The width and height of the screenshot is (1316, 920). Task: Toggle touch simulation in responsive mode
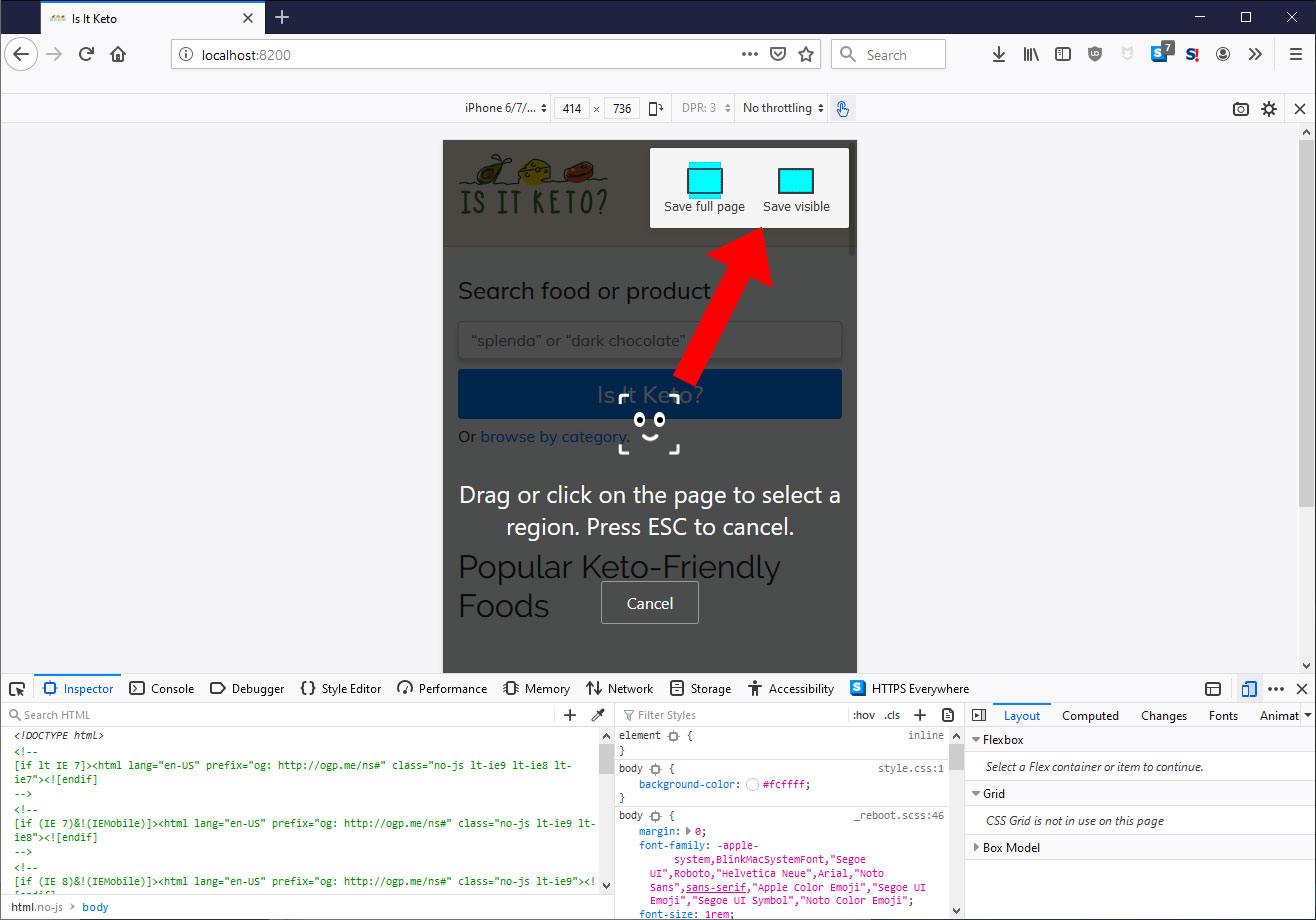click(842, 108)
